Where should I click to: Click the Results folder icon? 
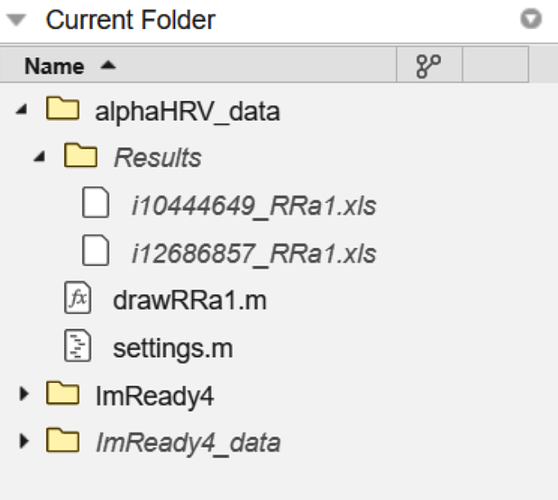pyautogui.click(x=81, y=155)
